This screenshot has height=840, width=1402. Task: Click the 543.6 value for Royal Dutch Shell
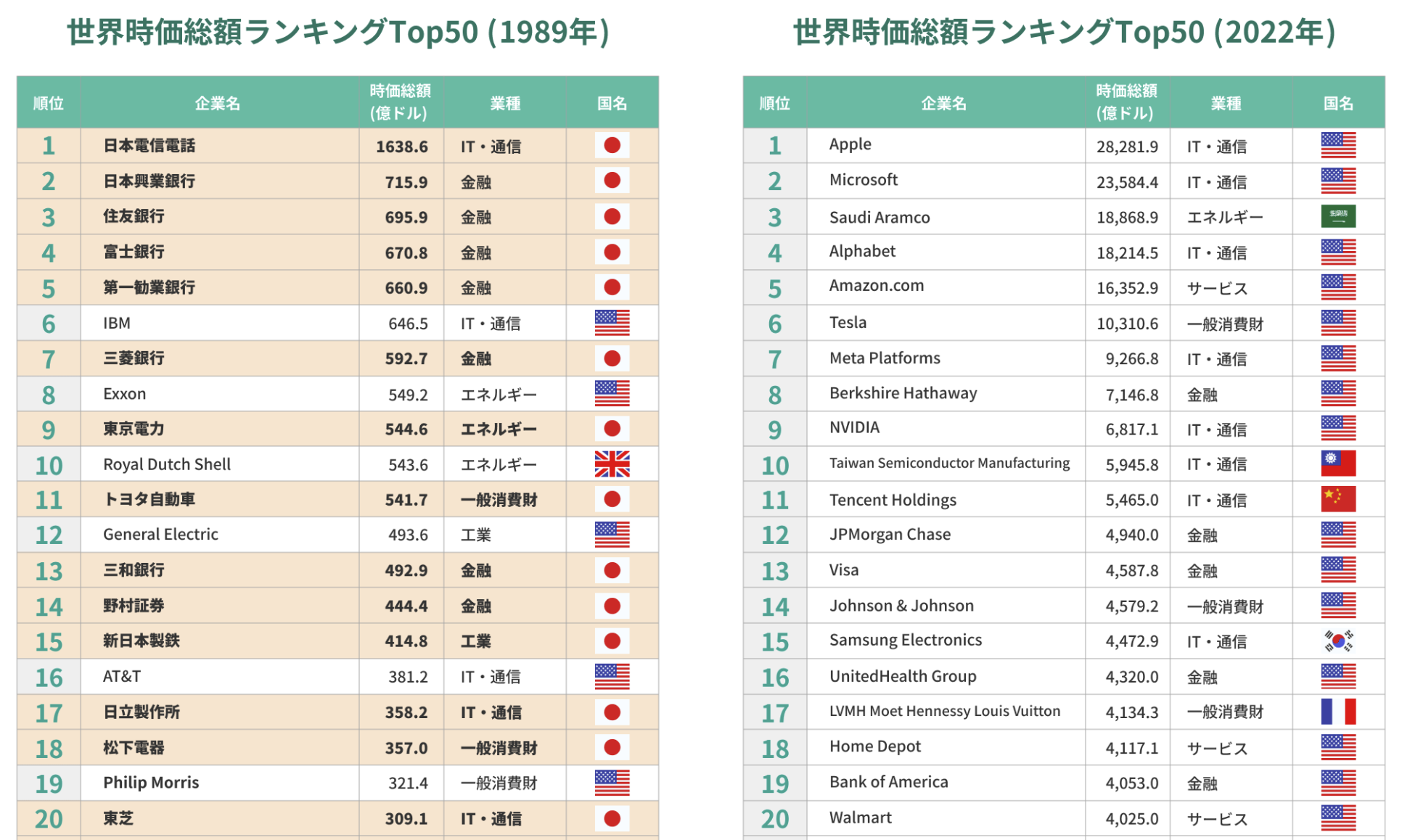click(x=408, y=465)
